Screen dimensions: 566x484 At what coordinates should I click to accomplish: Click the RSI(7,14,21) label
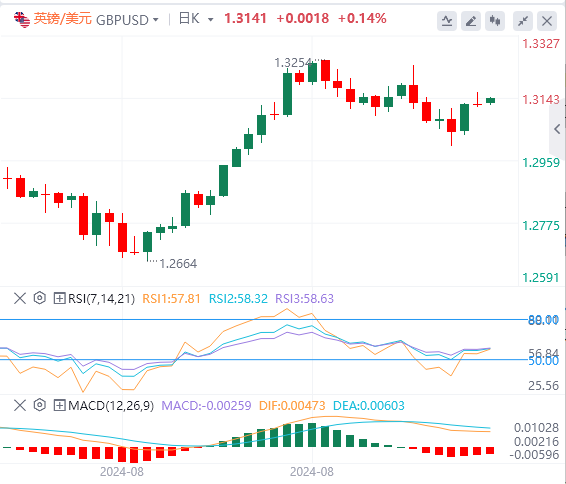tap(101, 299)
